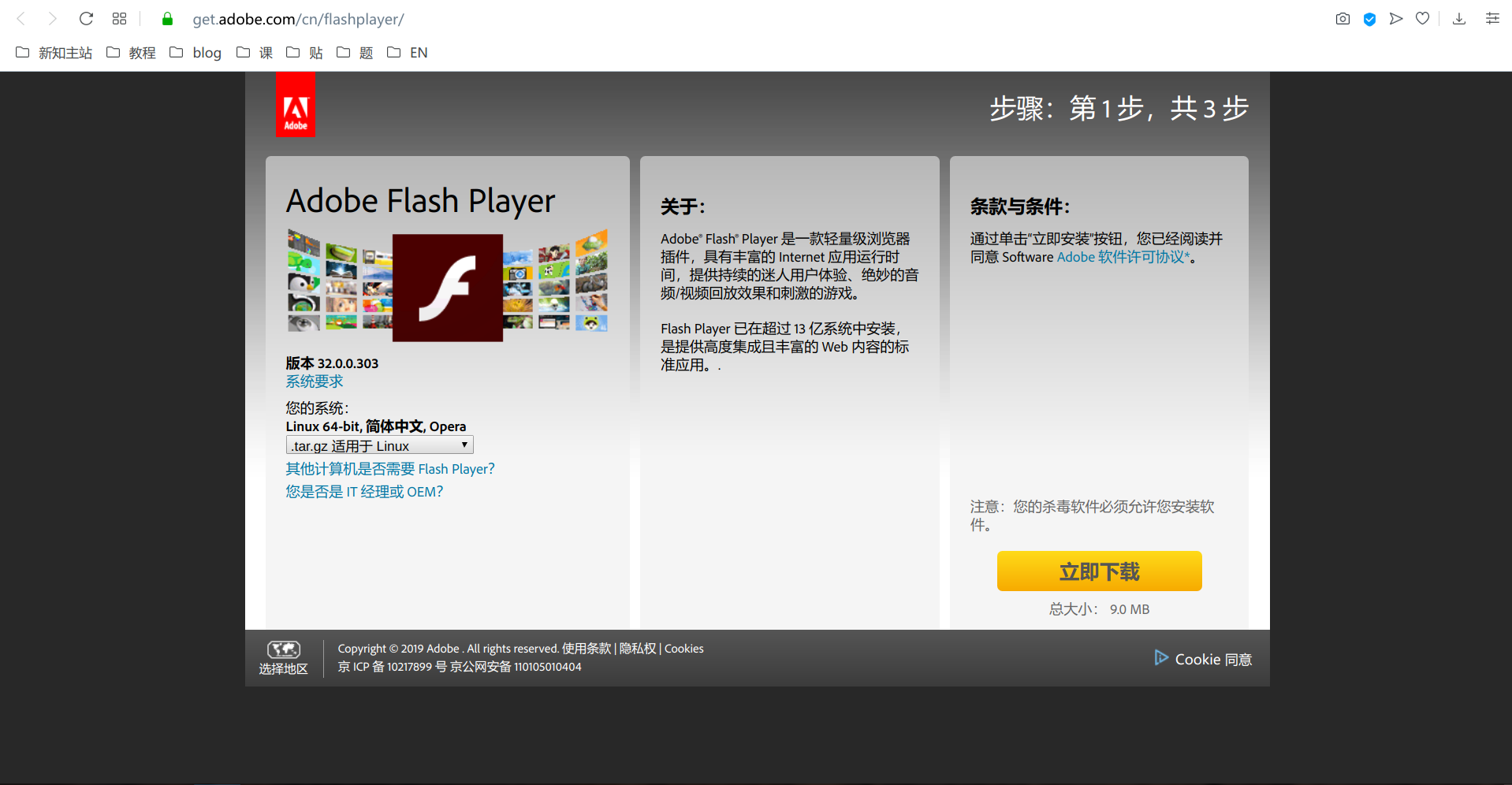The height and width of the screenshot is (785, 1512).
Task: Take a snapshot with the camera icon
Action: (x=1343, y=19)
